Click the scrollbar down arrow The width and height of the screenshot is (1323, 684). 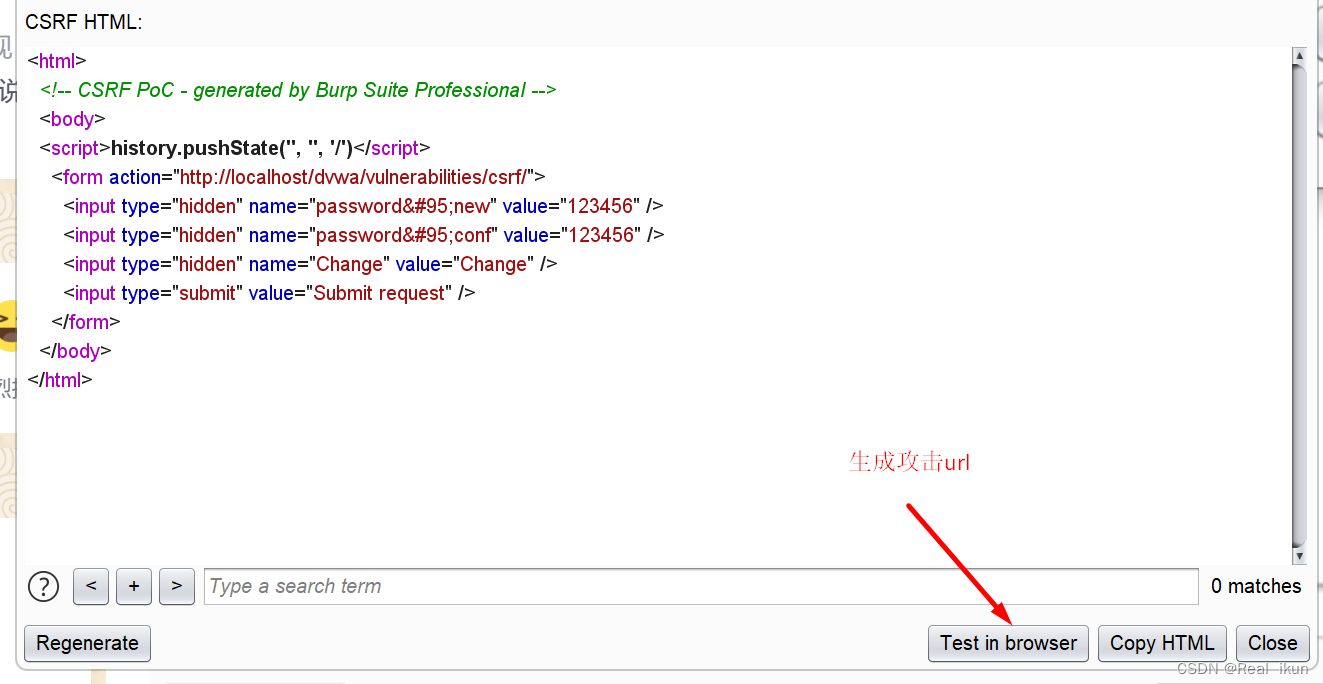click(x=1299, y=556)
